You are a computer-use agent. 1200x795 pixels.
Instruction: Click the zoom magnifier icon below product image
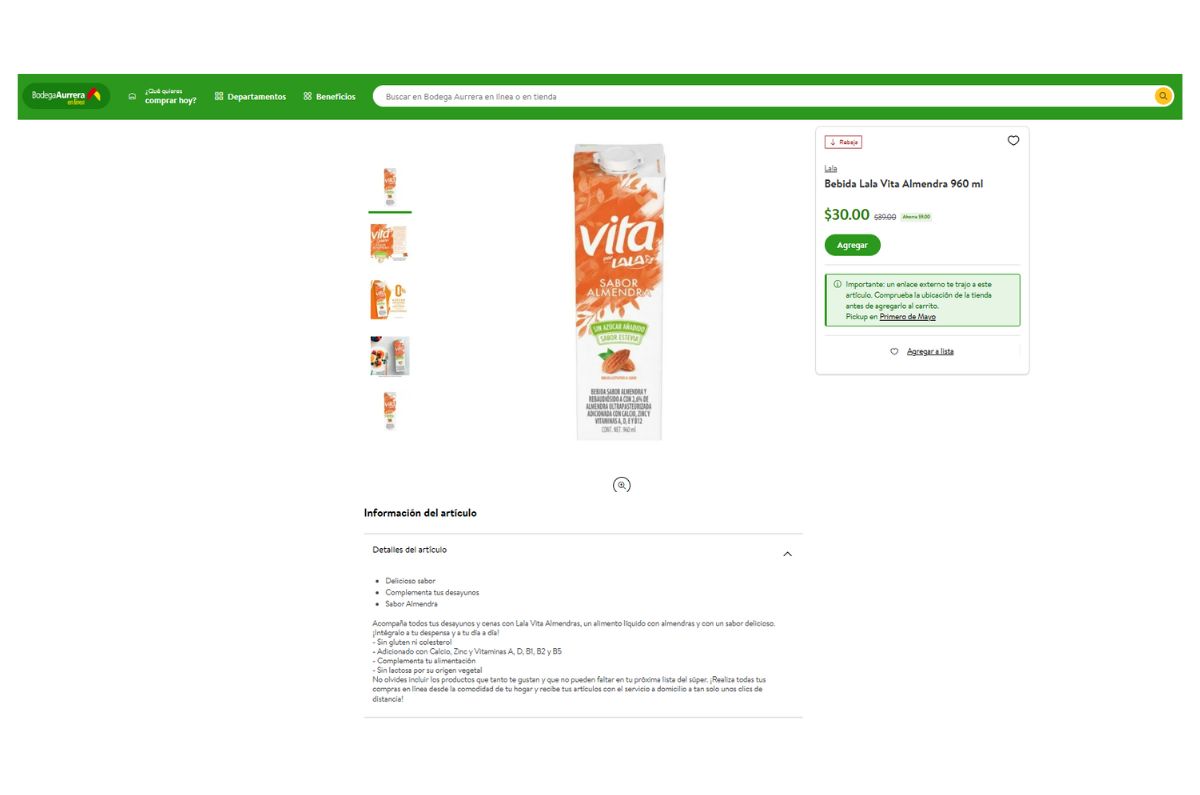[622, 485]
